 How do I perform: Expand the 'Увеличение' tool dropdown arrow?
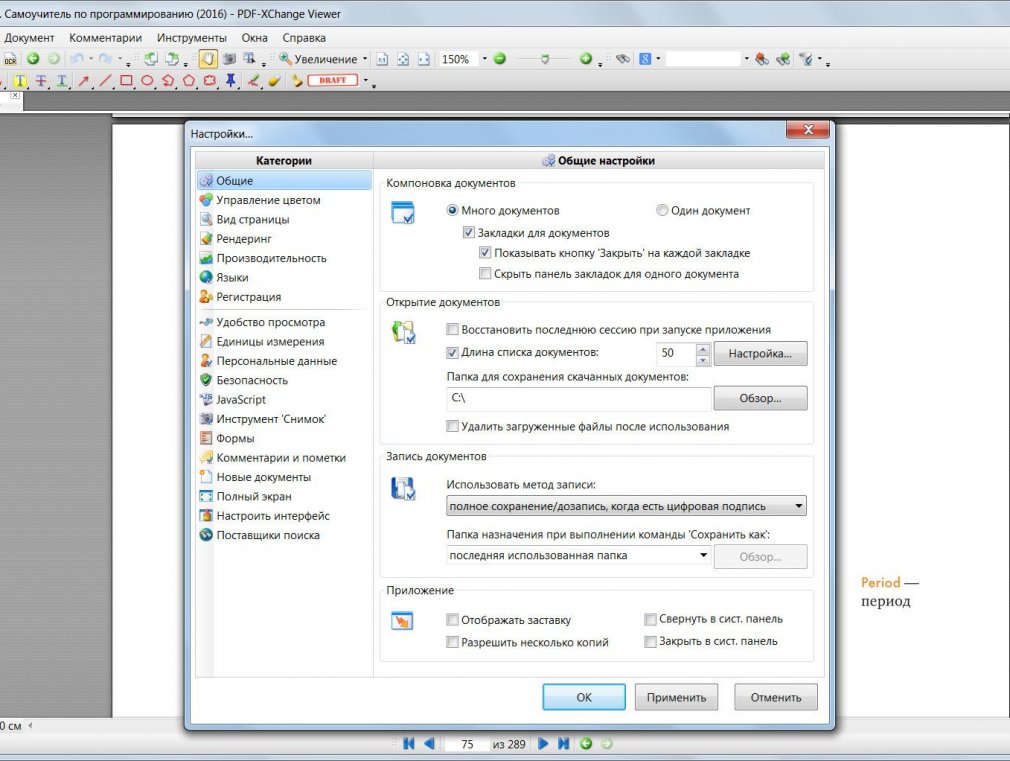tap(365, 59)
